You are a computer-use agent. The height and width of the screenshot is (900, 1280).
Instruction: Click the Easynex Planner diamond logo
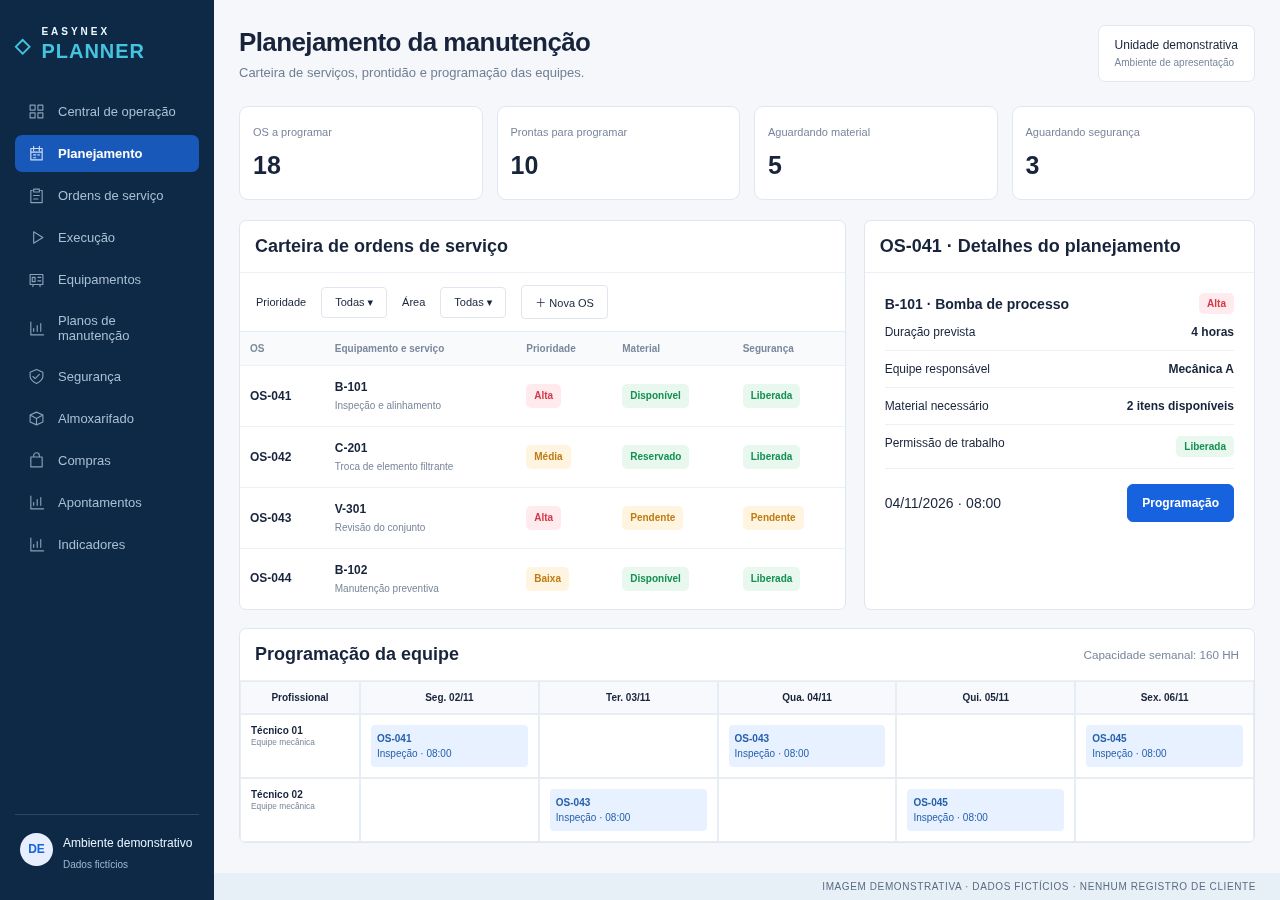(x=23, y=47)
